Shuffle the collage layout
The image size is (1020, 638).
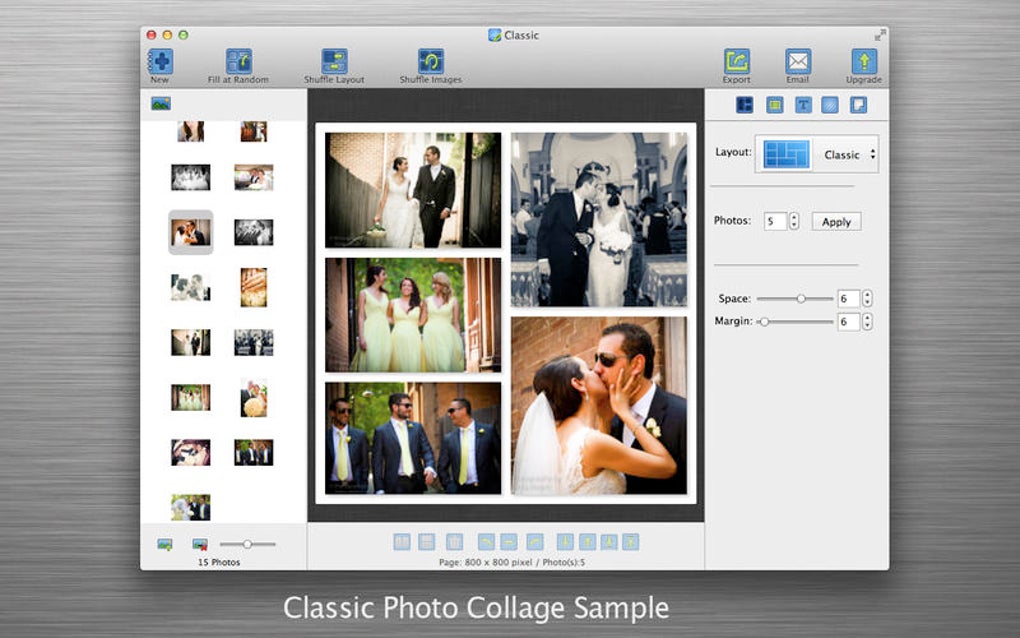tap(334, 62)
